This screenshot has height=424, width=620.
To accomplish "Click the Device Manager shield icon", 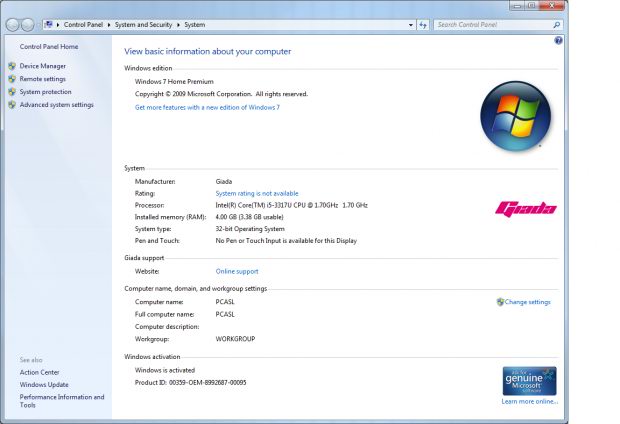I will click(x=12, y=66).
